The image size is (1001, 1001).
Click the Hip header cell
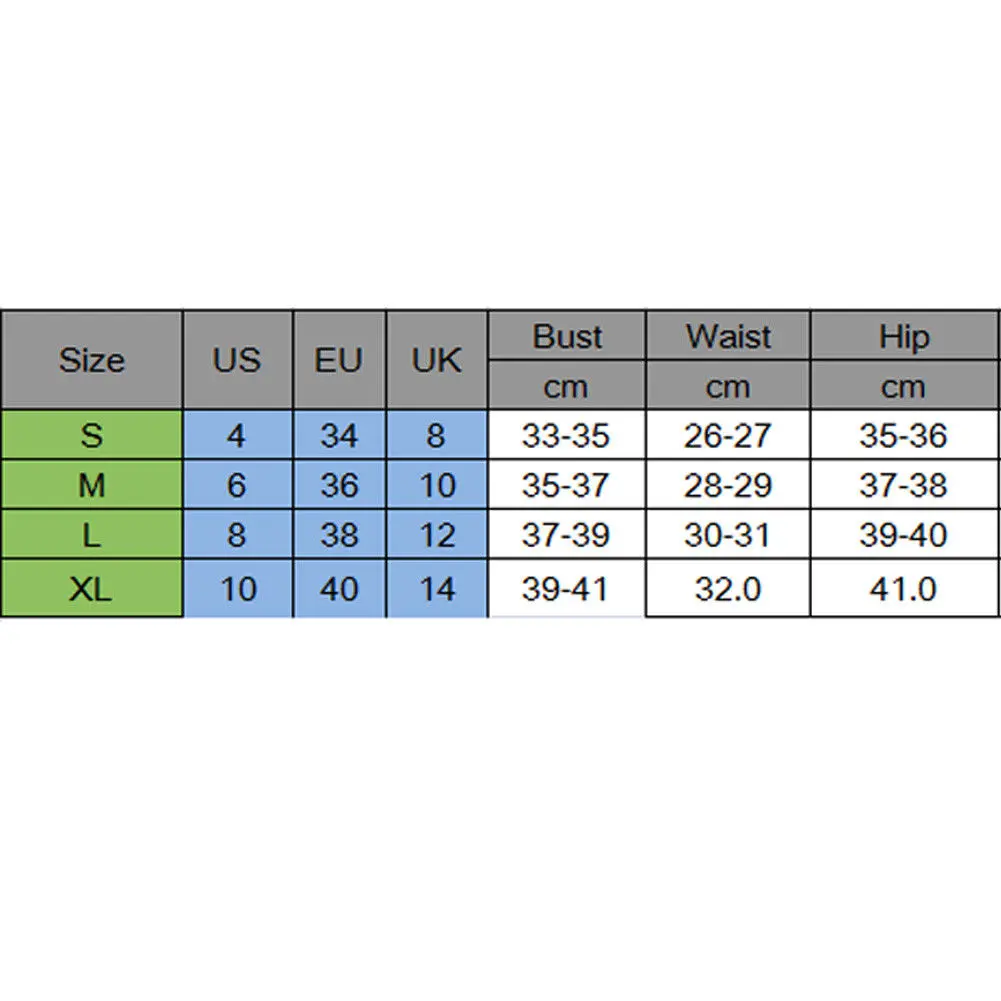[x=904, y=336]
